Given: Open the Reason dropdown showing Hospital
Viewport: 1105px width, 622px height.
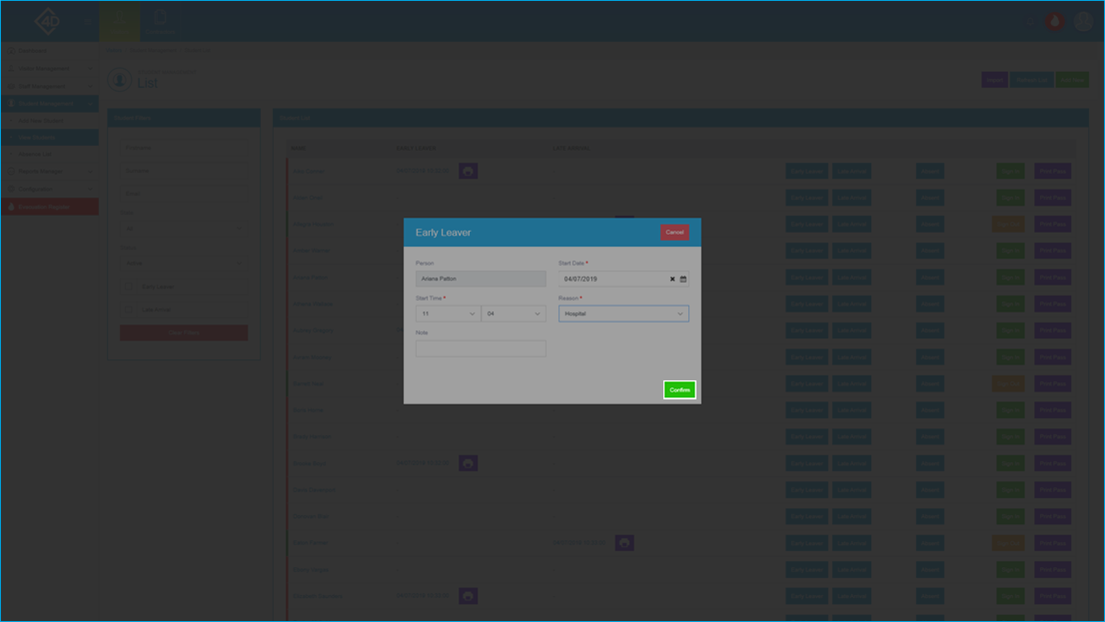Looking at the screenshot, I should coord(624,313).
